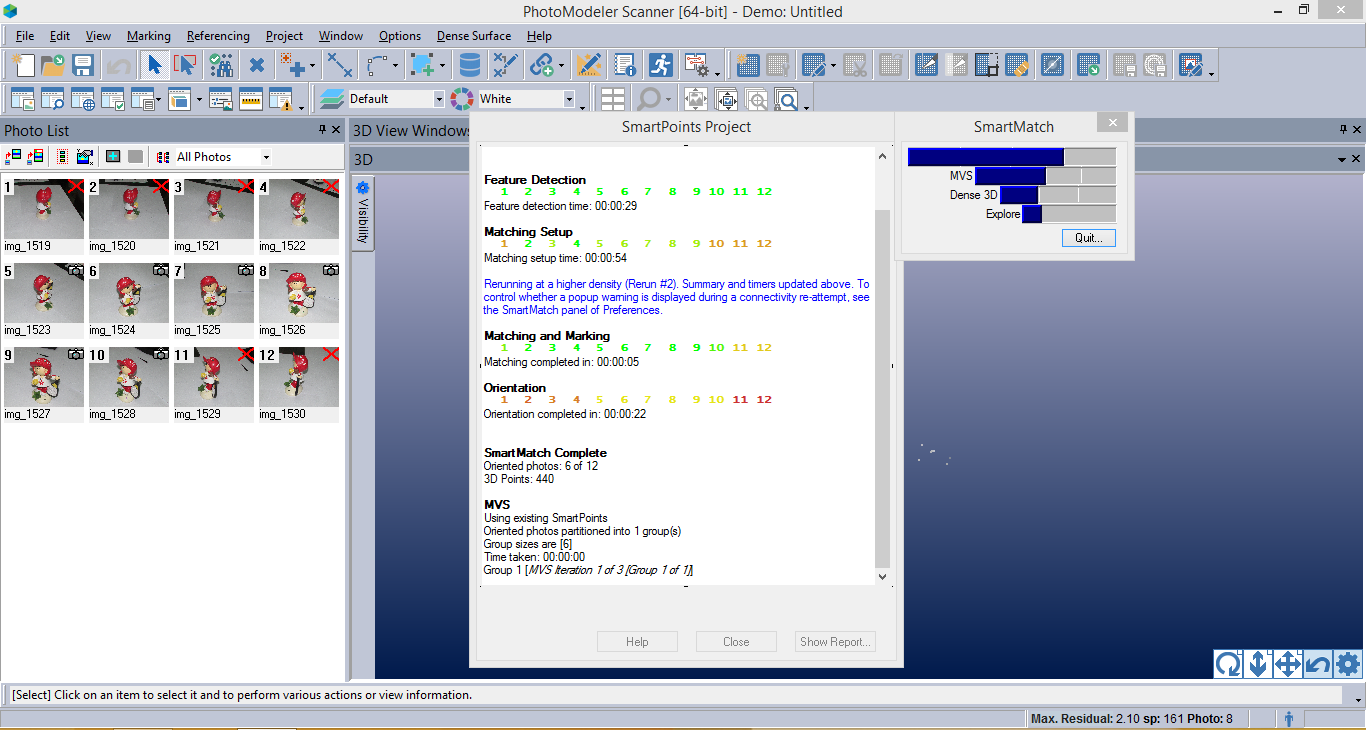The height and width of the screenshot is (730, 1366).
Task: Expand the magnifier search dropdown arrow
Action: [x=668, y=101]
